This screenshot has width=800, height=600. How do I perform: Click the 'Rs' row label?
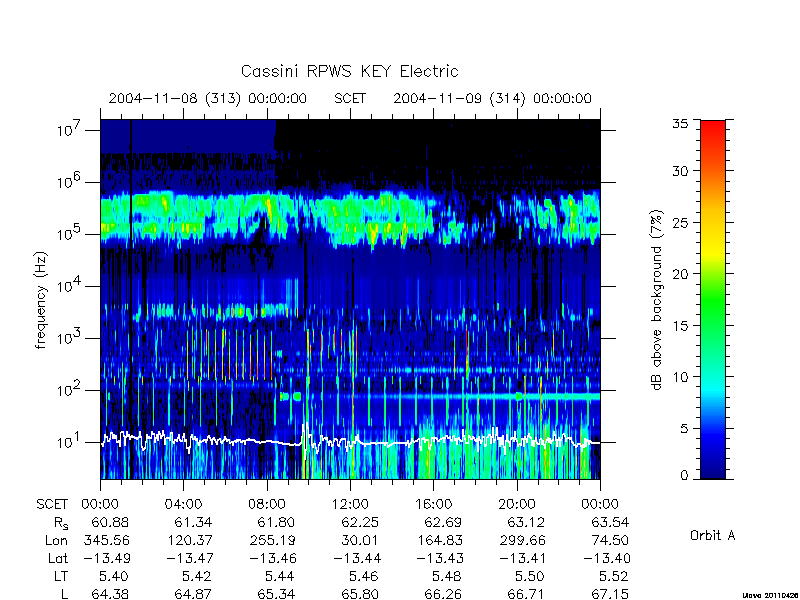click(61, 523)
